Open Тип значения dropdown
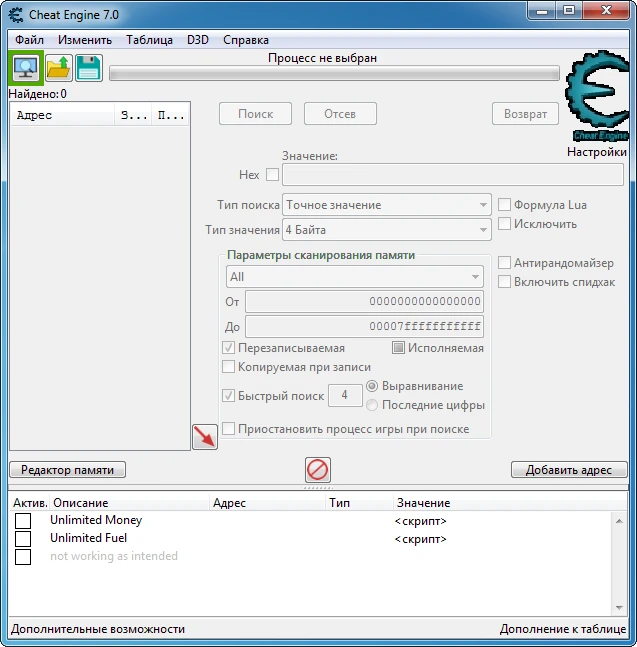 point(387,229)
